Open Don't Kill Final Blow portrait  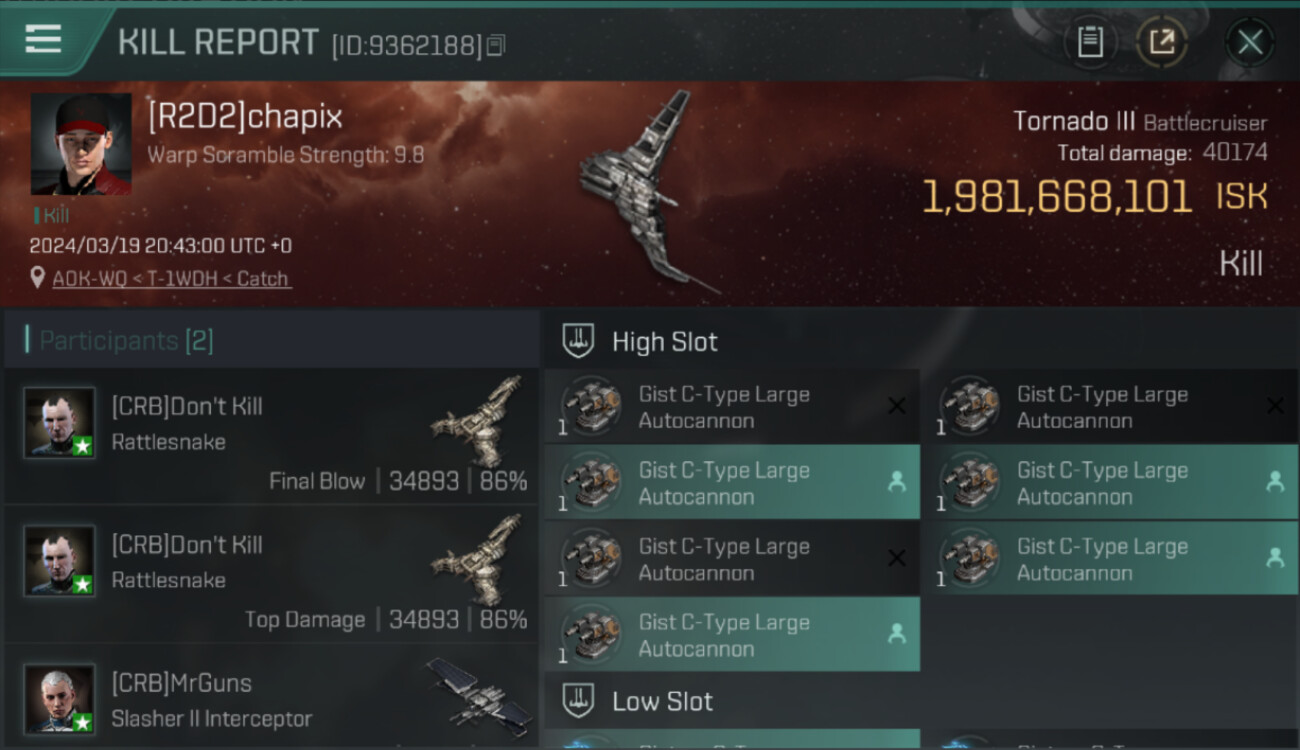(x=60, y=423)
